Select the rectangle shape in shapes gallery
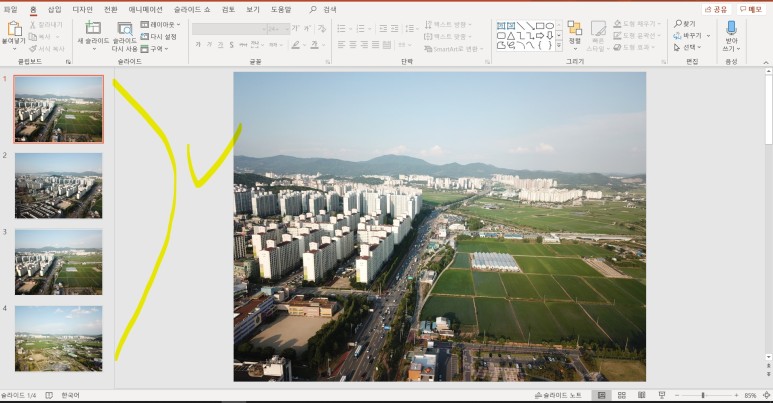Image resolution: width=773 pixels, height=403 pixels. [x=540, y=26]
